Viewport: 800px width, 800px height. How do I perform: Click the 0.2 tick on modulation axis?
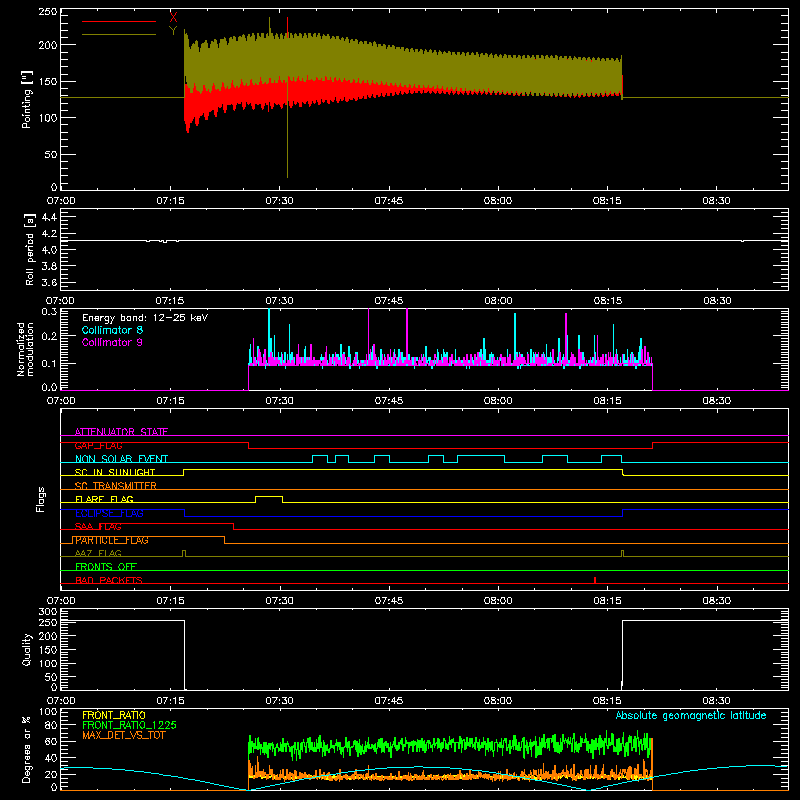tap(49, 336)
